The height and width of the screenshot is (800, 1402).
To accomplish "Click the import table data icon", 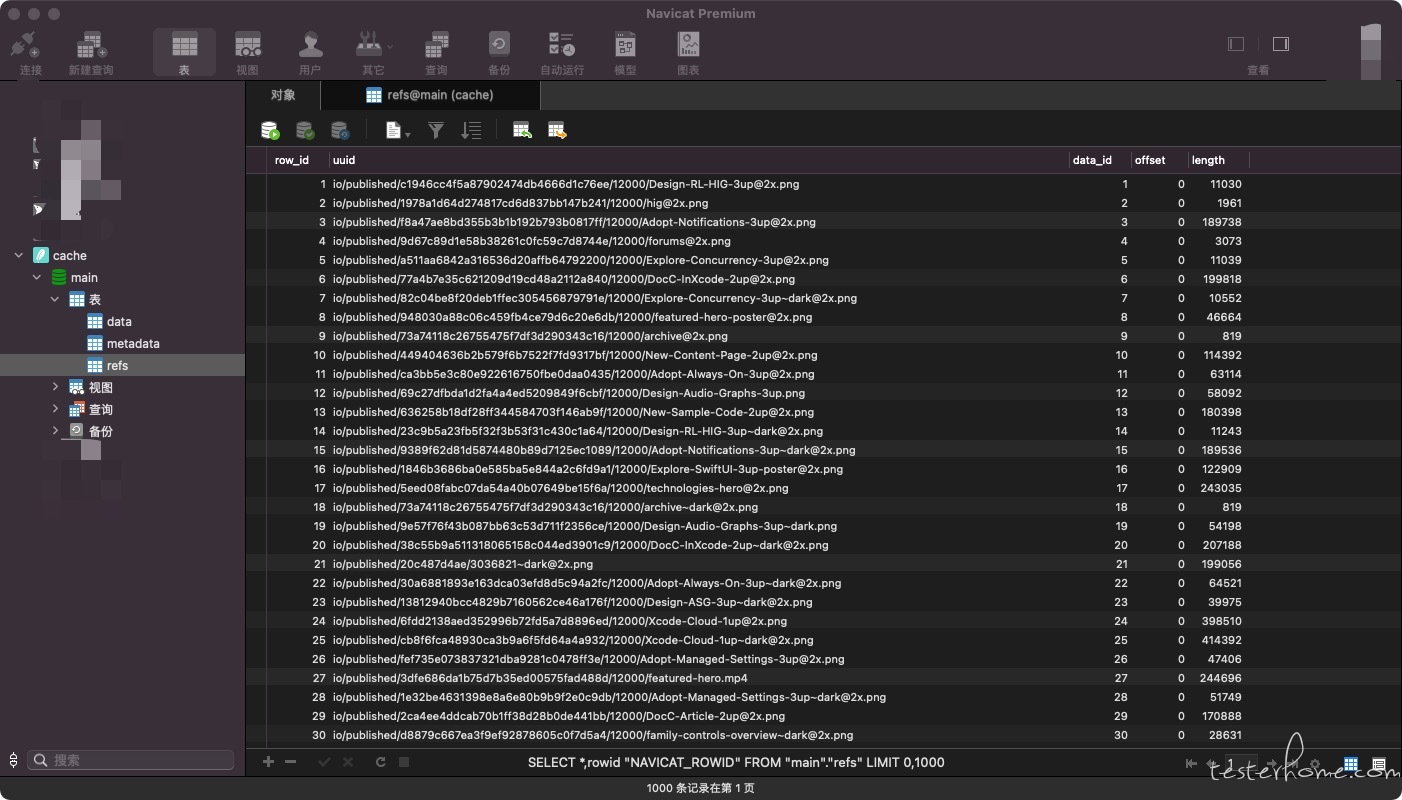I will 522,130.
